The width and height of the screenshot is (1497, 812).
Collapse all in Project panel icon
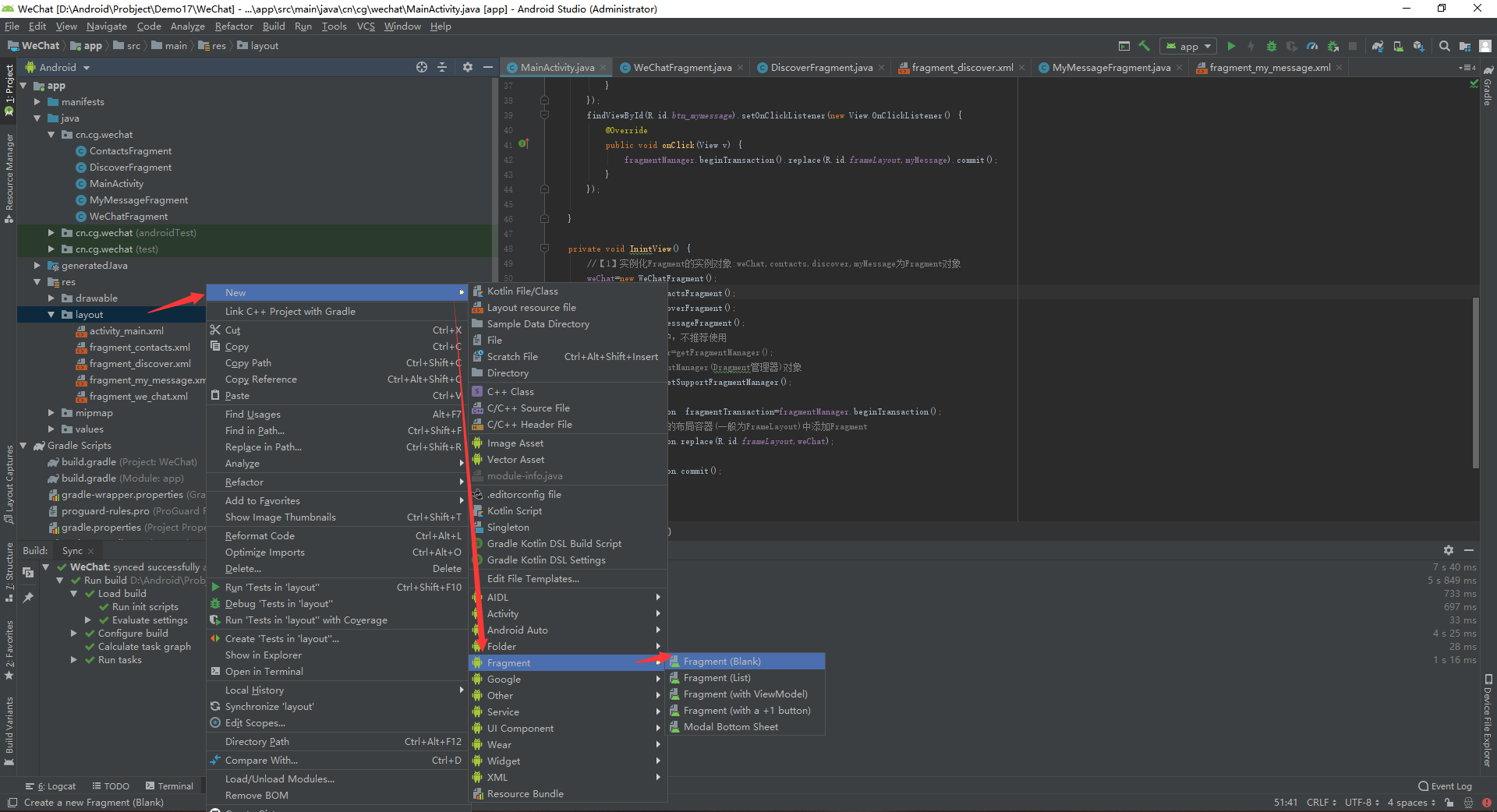(x=442, y=67)
